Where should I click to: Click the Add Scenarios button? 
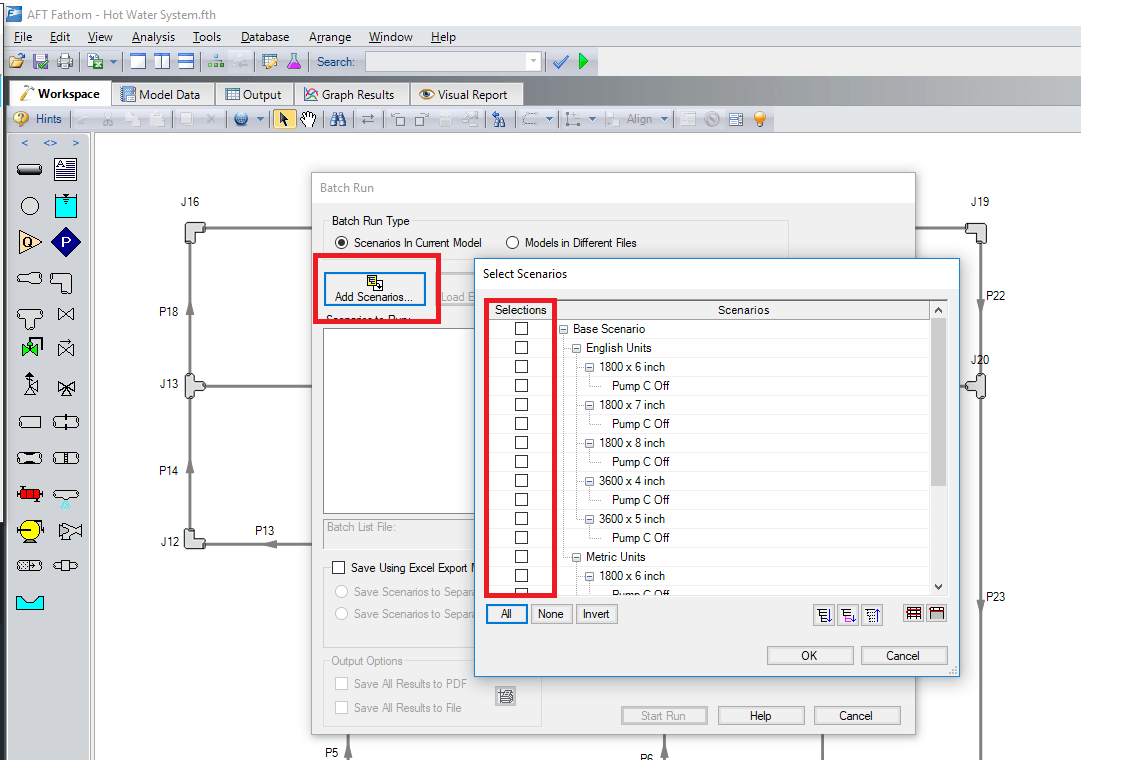(x=375, y=289)
